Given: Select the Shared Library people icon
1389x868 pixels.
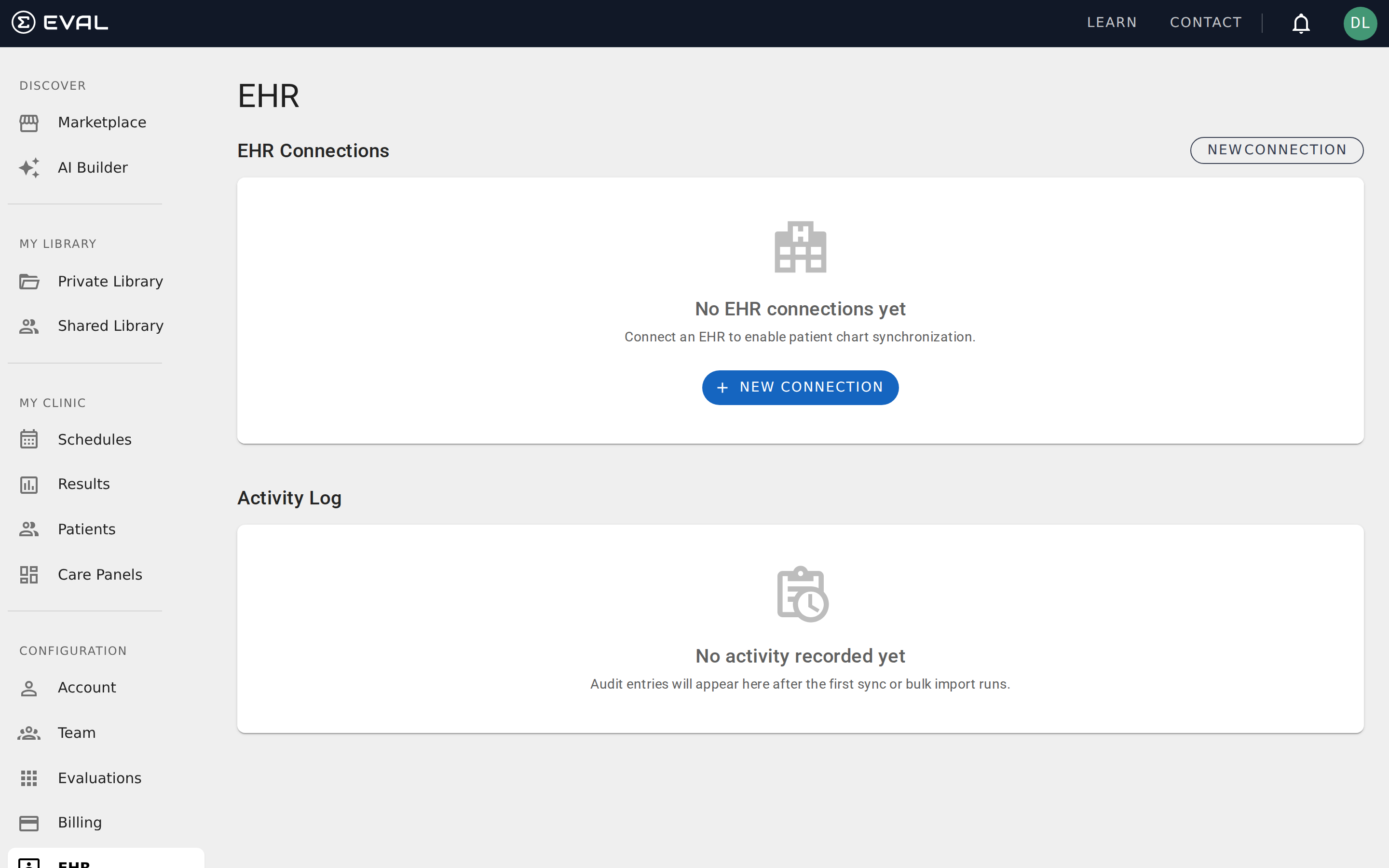Looking at the screenshot, I should click(29, 326).
